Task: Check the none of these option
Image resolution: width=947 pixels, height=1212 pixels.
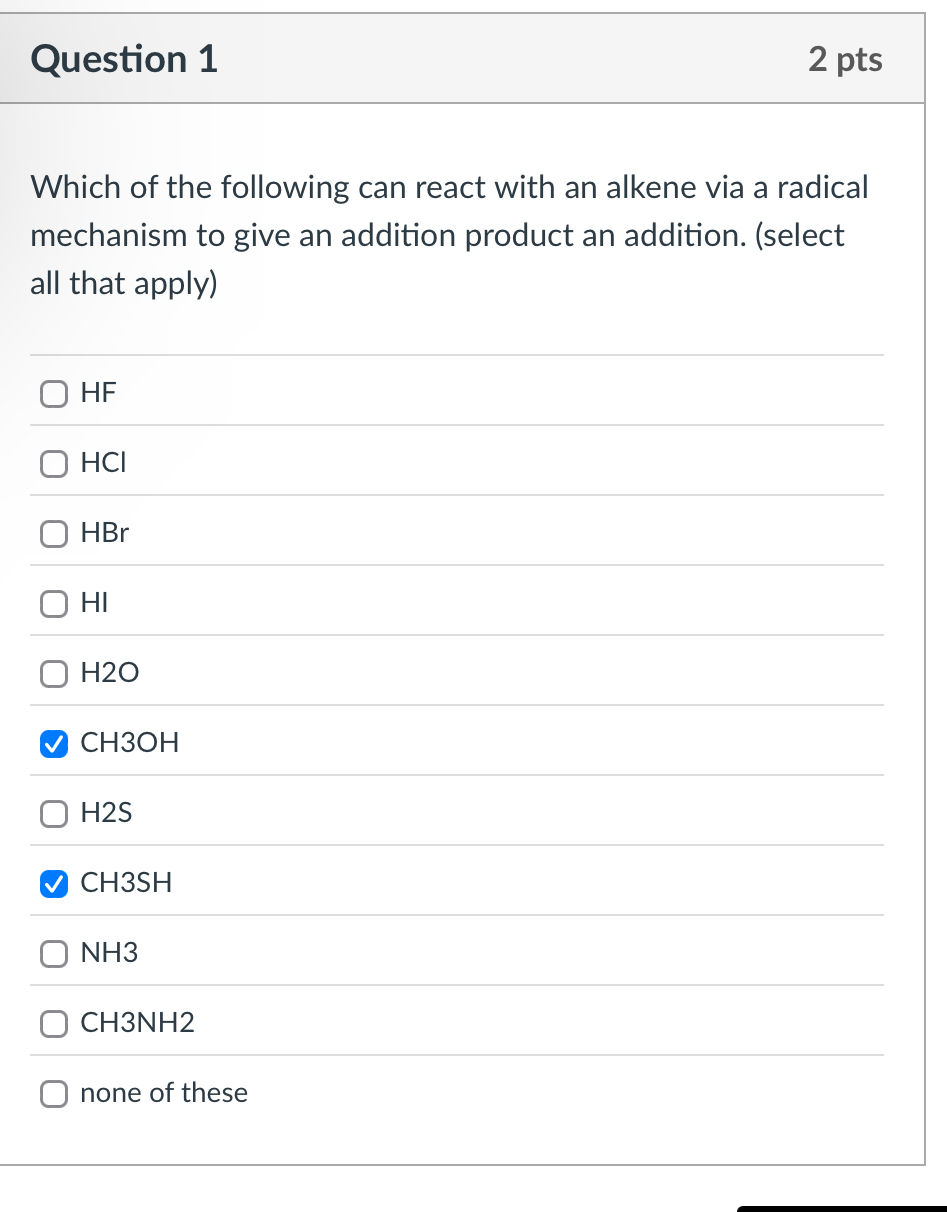Action: [54, 1093]
